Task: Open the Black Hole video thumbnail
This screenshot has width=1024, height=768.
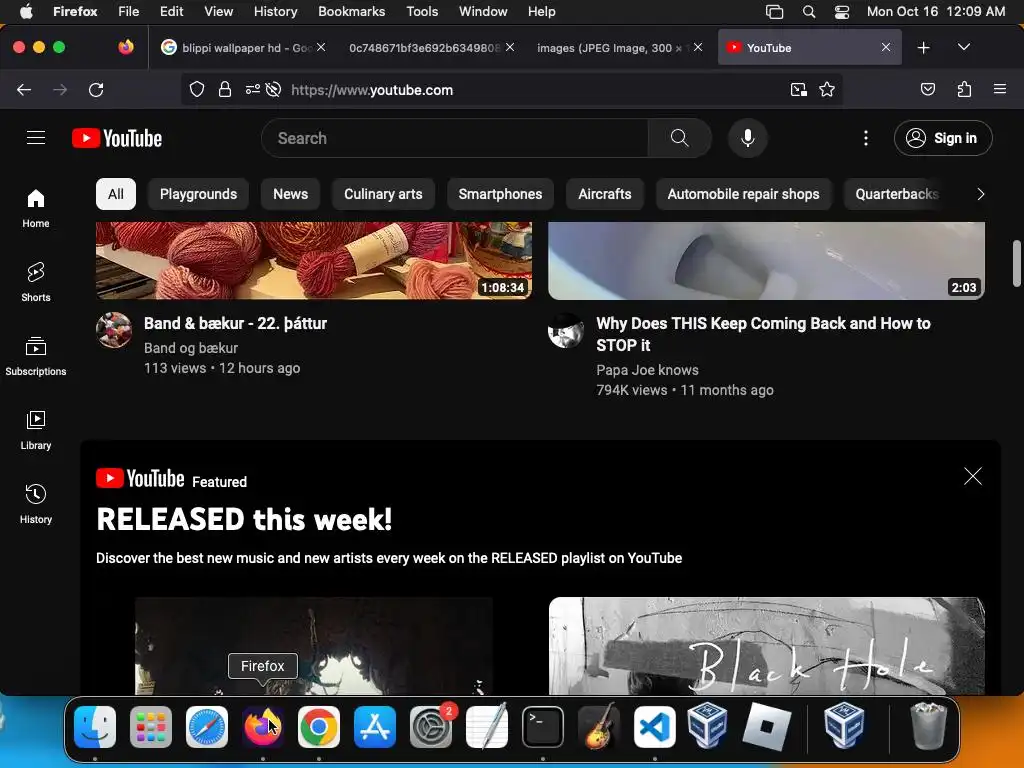Action: (767, 646)
